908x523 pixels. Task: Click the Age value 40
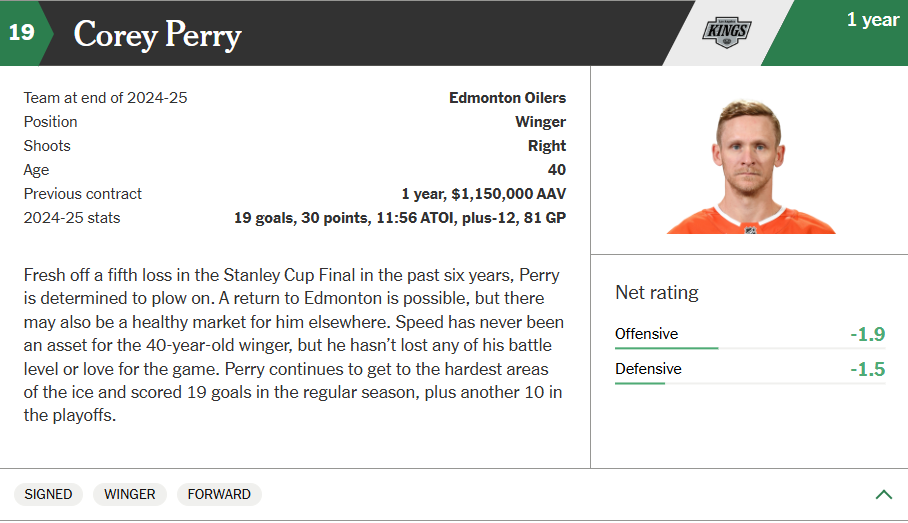click(x=556, y=170)
